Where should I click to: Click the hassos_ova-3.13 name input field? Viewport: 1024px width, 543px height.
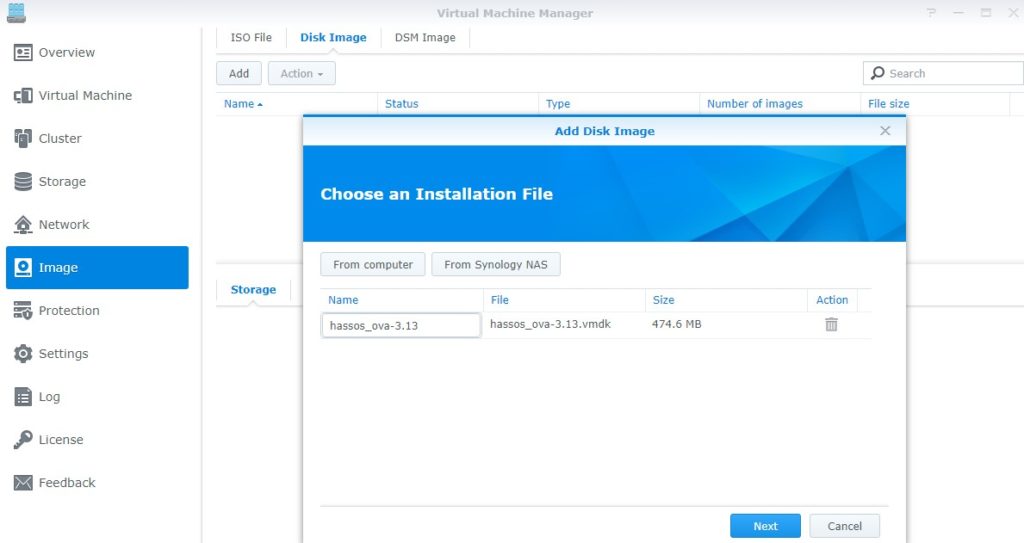pyautogui.click(x=401, y=325)
